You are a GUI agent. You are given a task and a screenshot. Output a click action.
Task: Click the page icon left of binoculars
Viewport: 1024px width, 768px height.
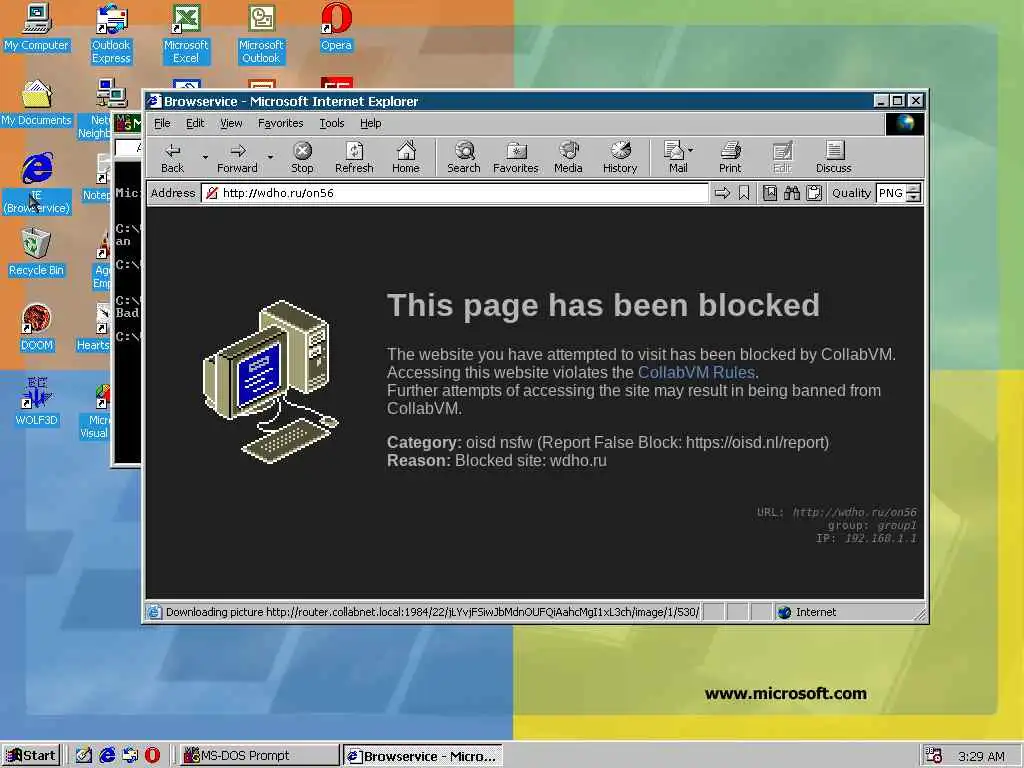[x=770, y=193]
